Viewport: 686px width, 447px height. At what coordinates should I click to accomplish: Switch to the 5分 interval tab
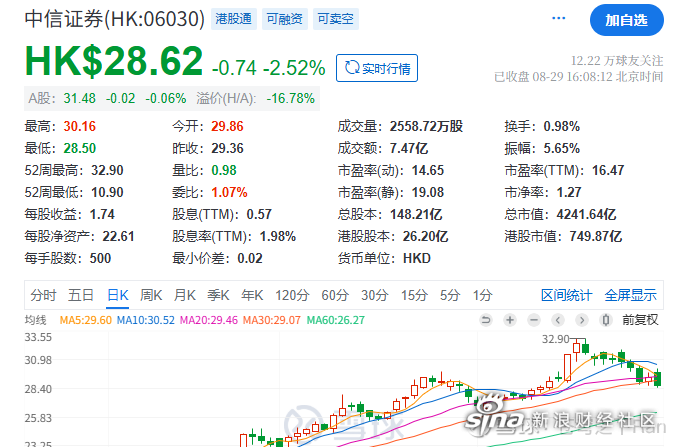[x=450, y=295]
